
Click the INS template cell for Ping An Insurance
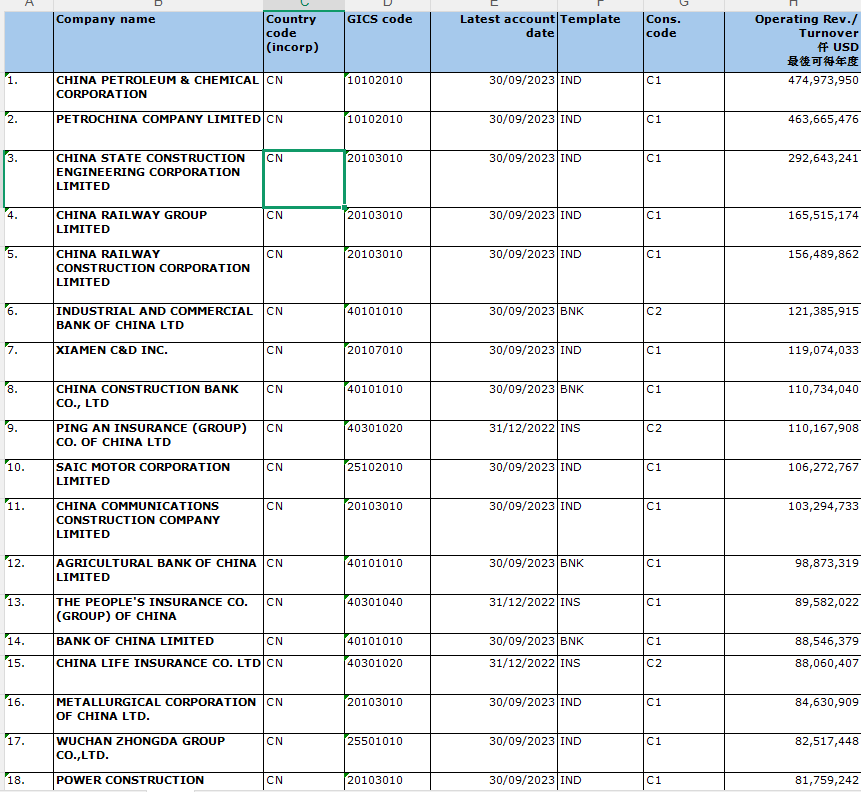[600, 429]
